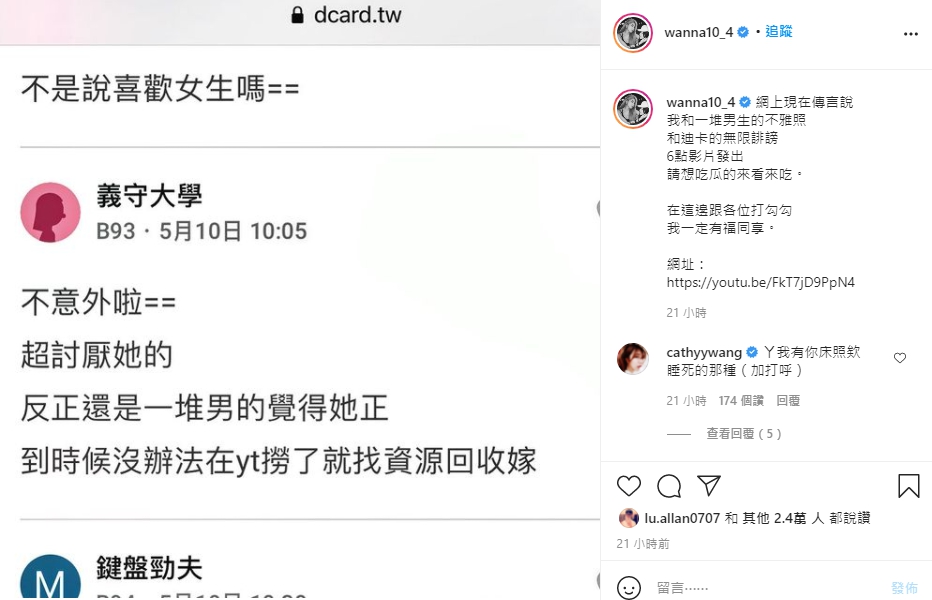Open lu.allan0707 liker profile link

tap(682, 519)
